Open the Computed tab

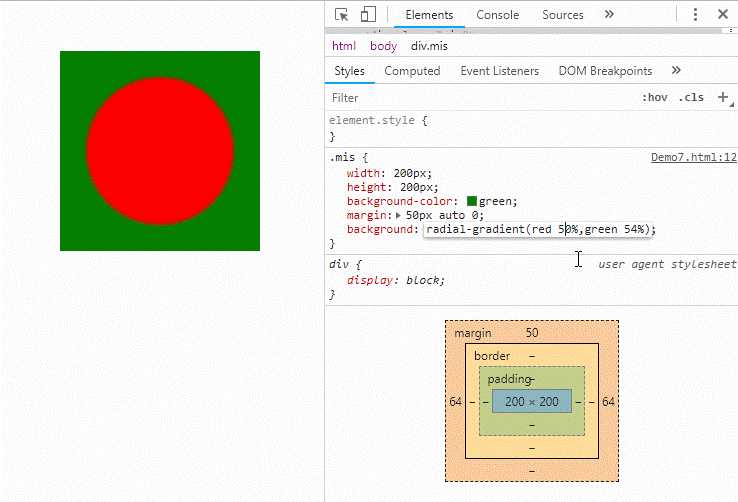click(412, 71)
